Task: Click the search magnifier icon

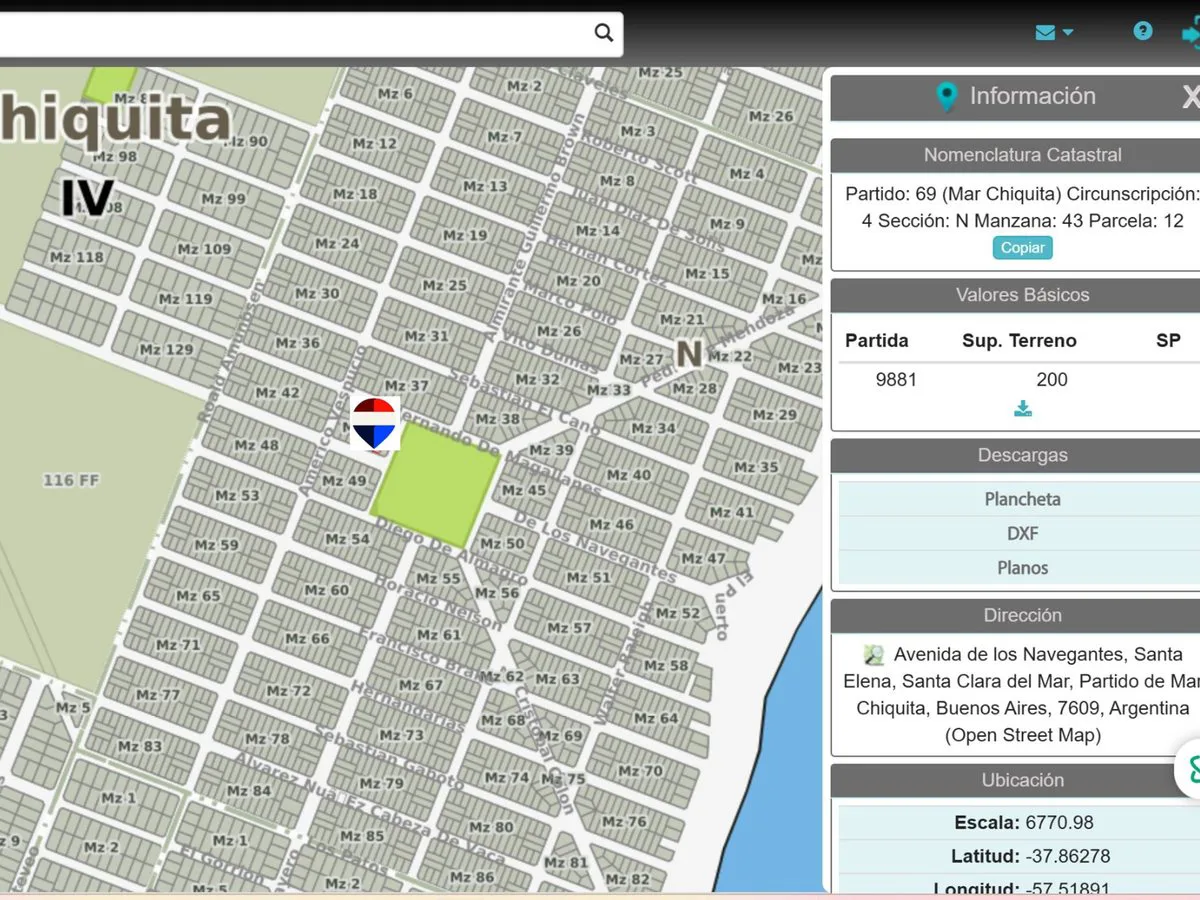Action: click(x=604, y=33)
